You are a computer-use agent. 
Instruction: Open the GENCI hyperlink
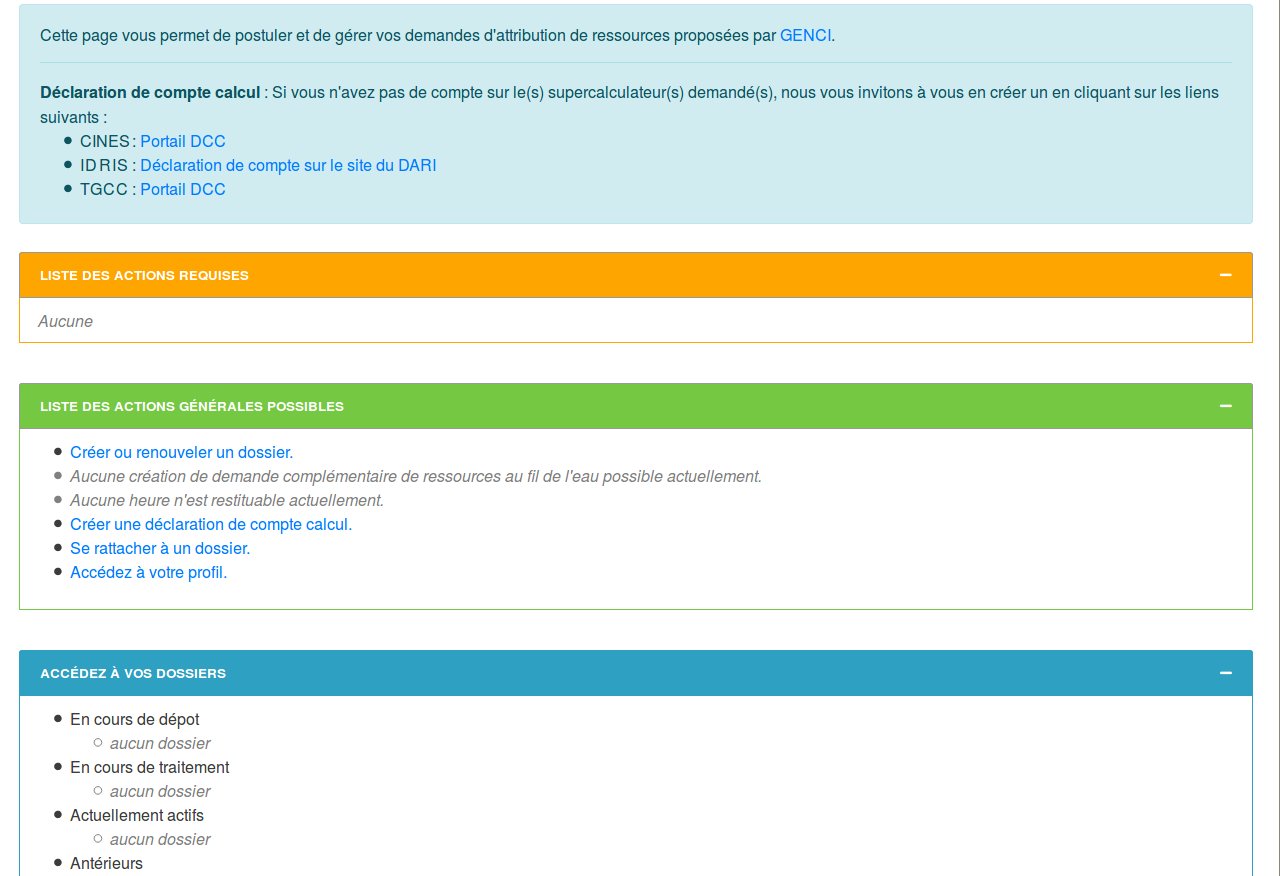(x=806, y=35)
